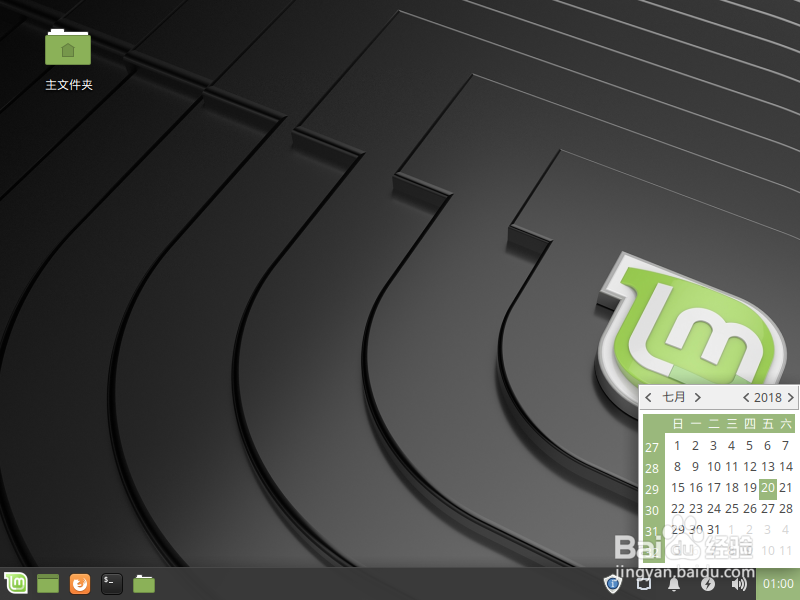This screenshot has width=800, height=600.
Task: Advance the calendar to year 2019
Action: (790, 397)
